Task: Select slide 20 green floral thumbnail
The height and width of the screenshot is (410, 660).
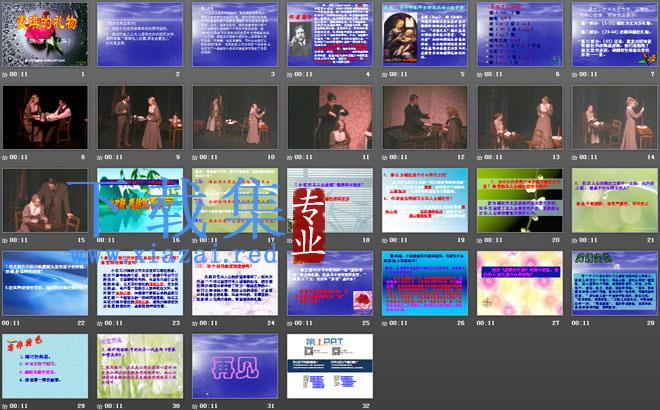Action: pos(520,200)
